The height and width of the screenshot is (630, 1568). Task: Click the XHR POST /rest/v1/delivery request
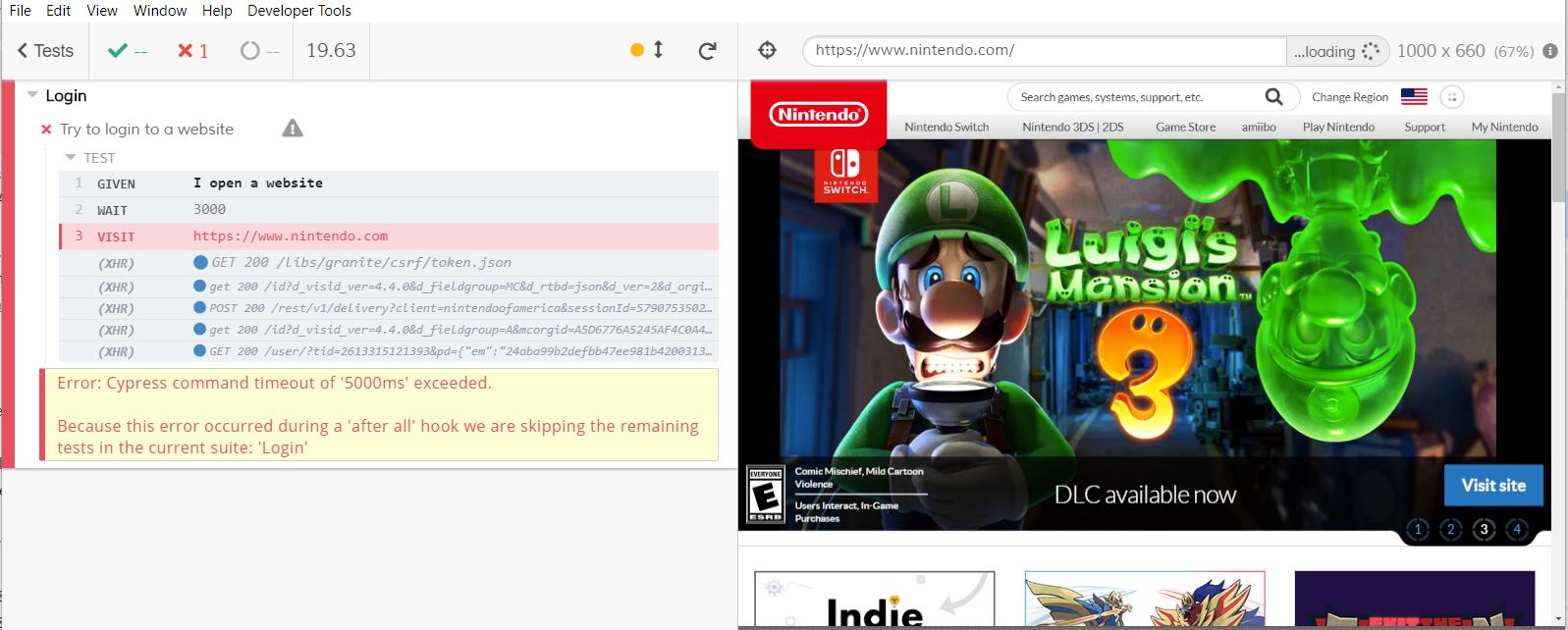[x=389, y=308]
